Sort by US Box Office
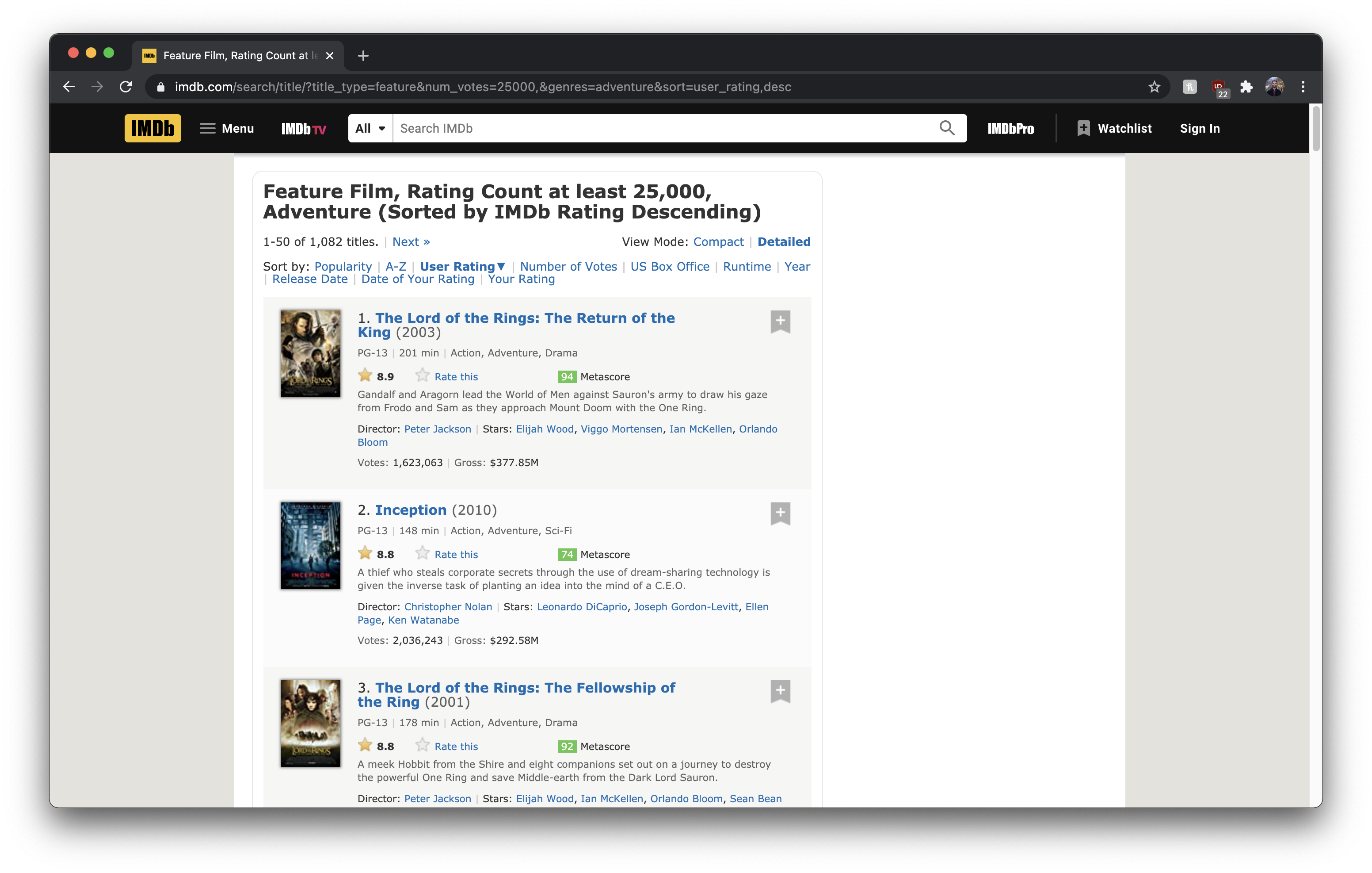 click(670, 266)
